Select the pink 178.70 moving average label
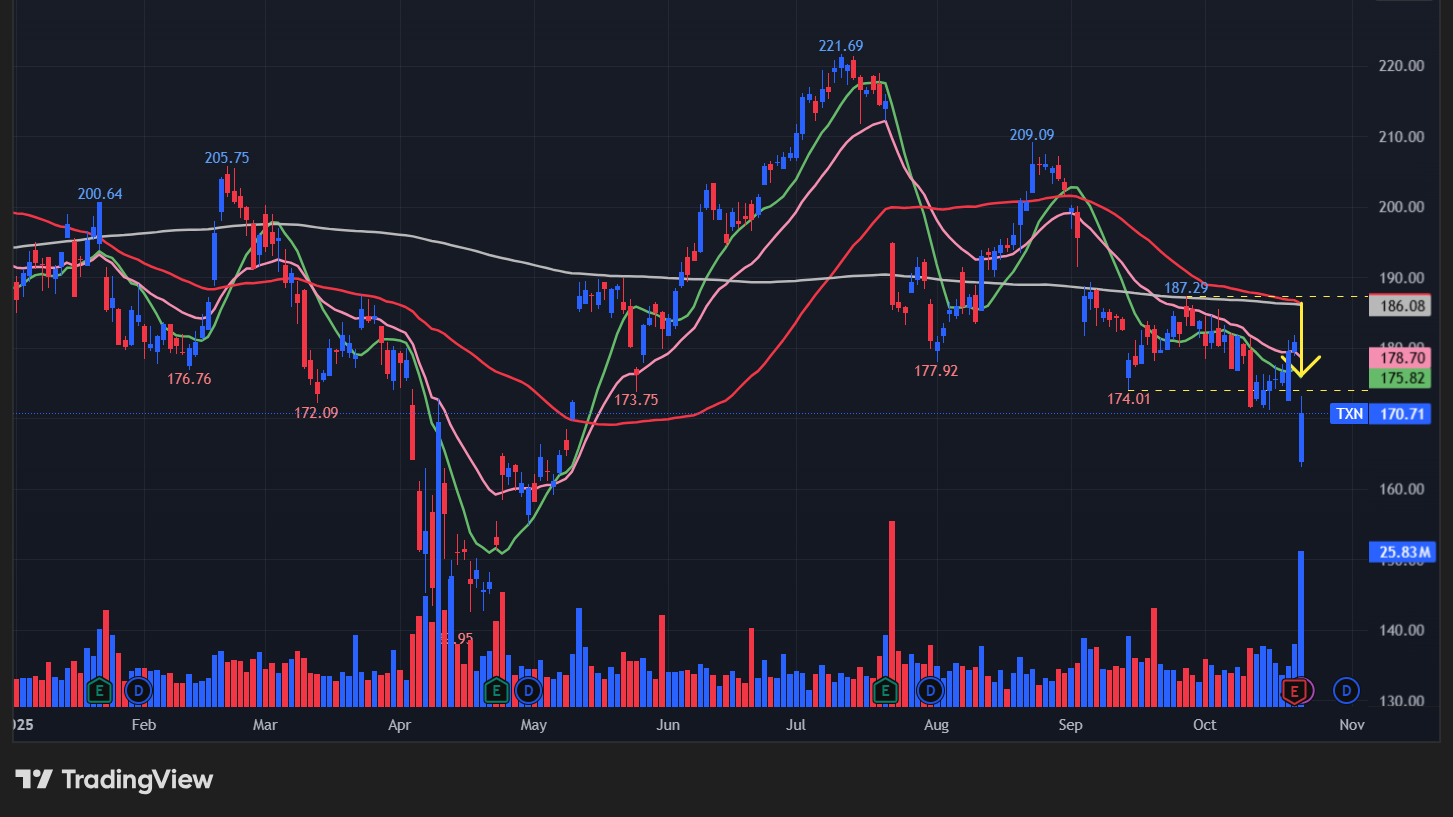 pyautogui.click(x=1399, y=358)
